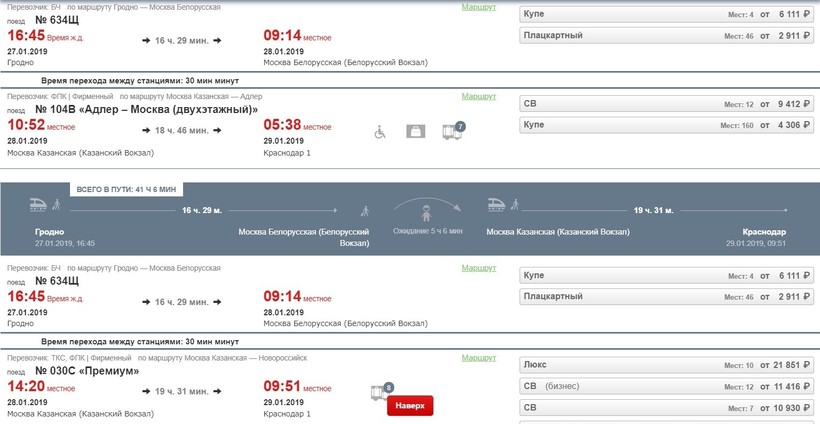Viewport: 820px width, 424px height.
Task: Click Москва Казанская station under 10:52 departure
Action: pos(81,153)
